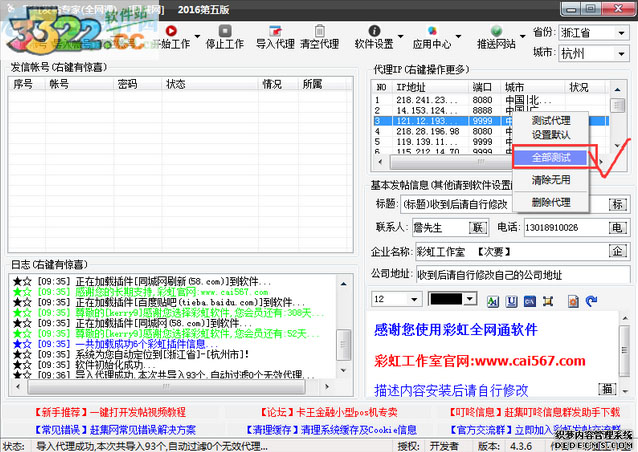Click the 清空代理 clear proxy button
The image size is (638, 452).
pyautogui.click(x=319, y=44)
